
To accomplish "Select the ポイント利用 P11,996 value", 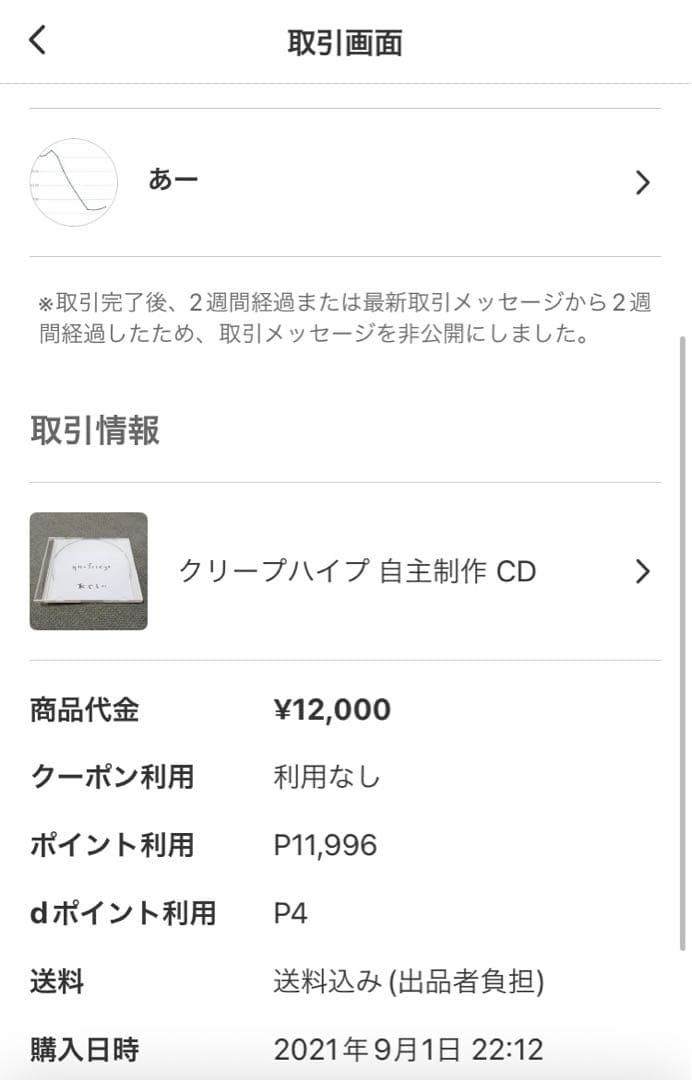I will pyautogui.click(x=325, y=844).
